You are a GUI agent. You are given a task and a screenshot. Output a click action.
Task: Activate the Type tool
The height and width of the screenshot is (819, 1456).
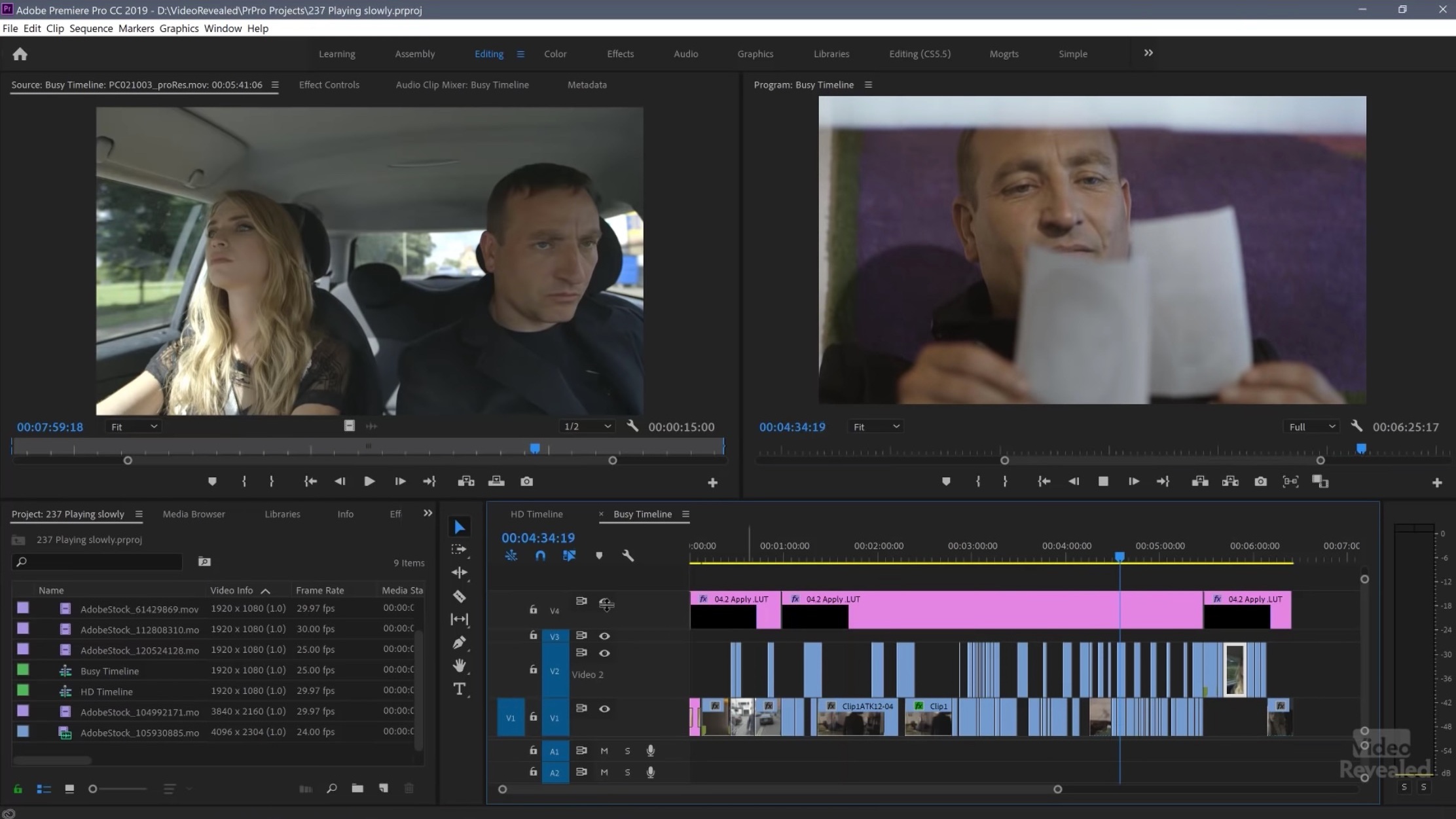pos(459,688)
